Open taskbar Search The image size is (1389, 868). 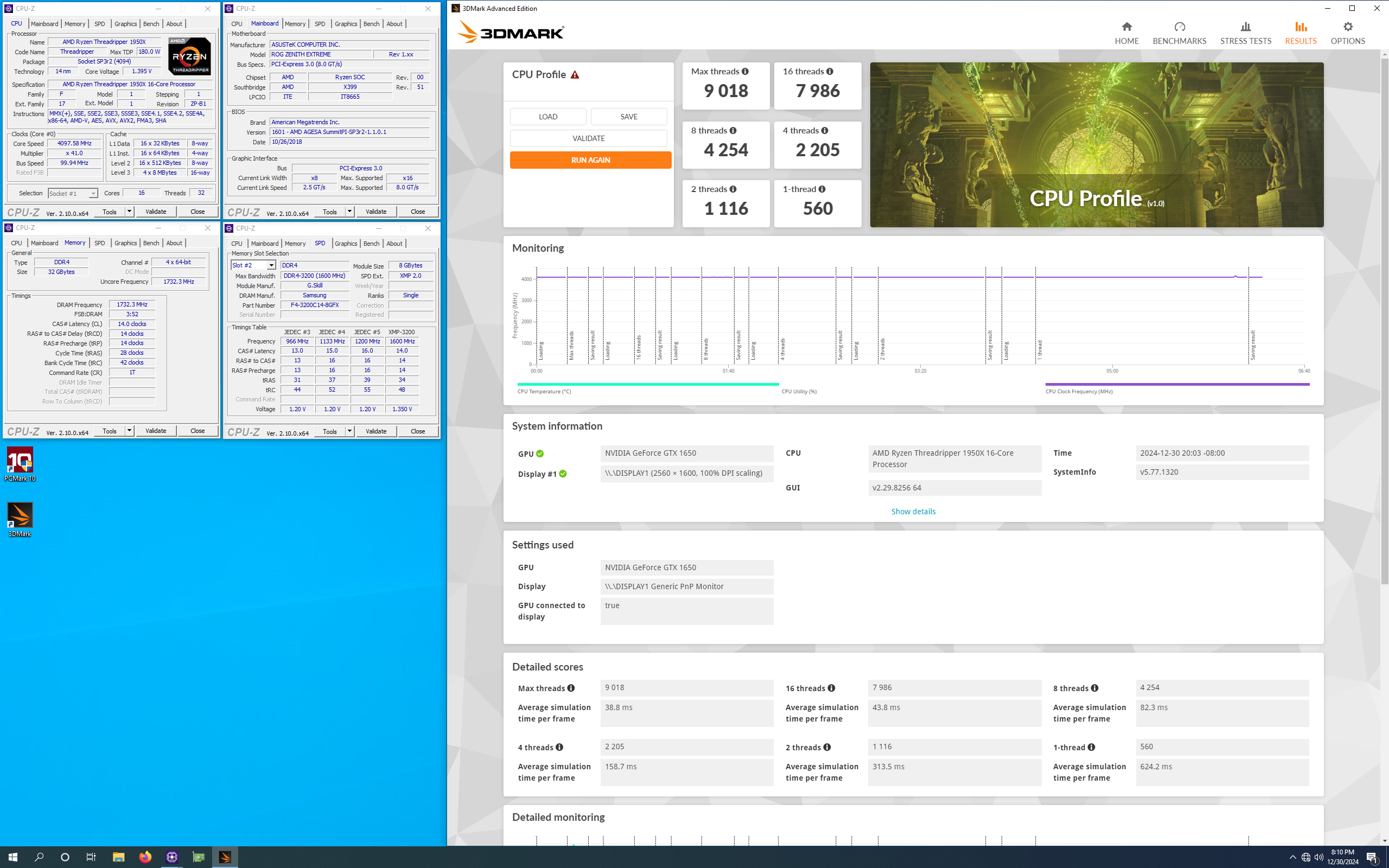click(x=39, y=857)
